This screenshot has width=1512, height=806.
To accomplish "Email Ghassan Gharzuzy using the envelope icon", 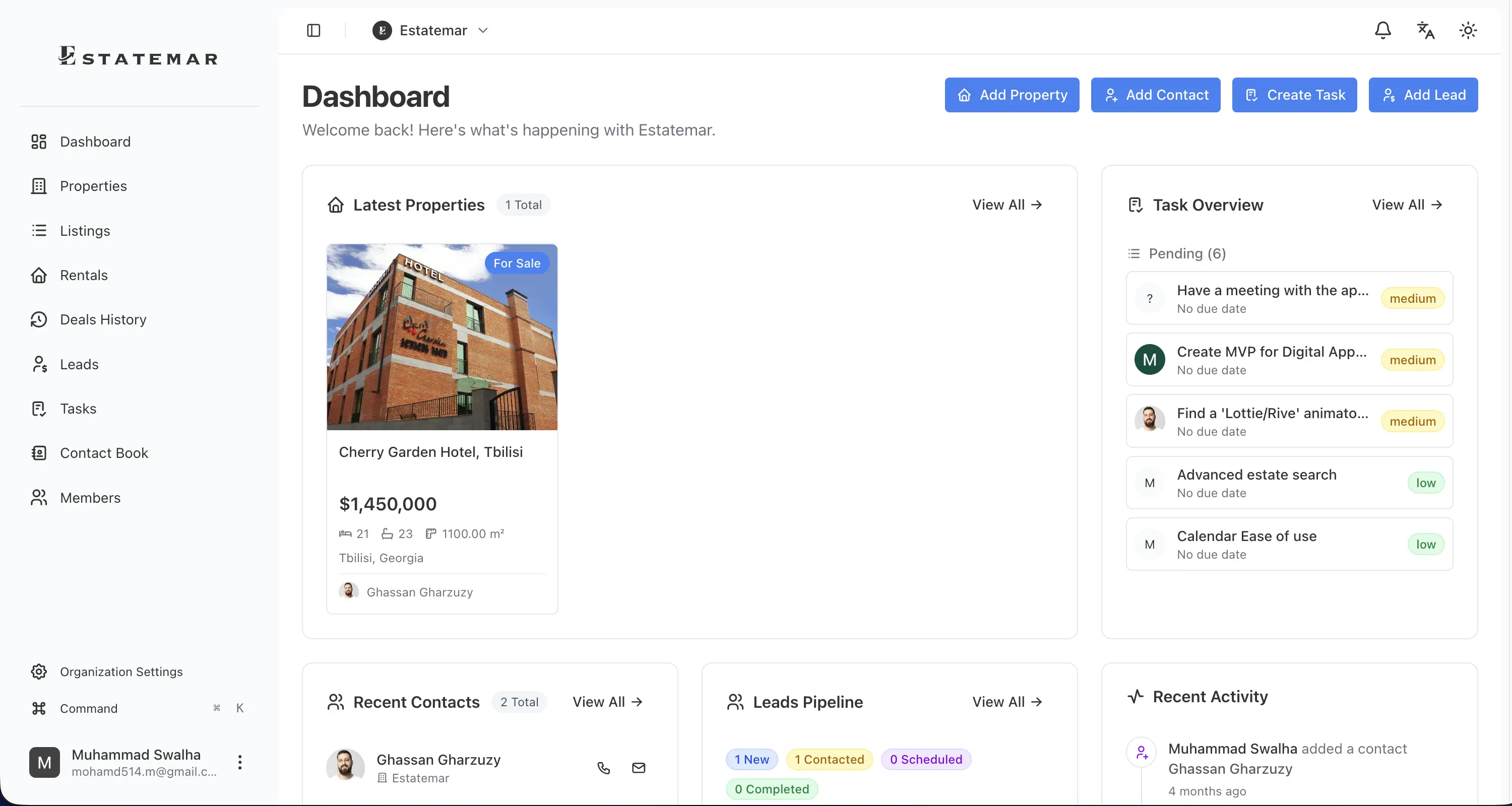I will coord(639,767).
